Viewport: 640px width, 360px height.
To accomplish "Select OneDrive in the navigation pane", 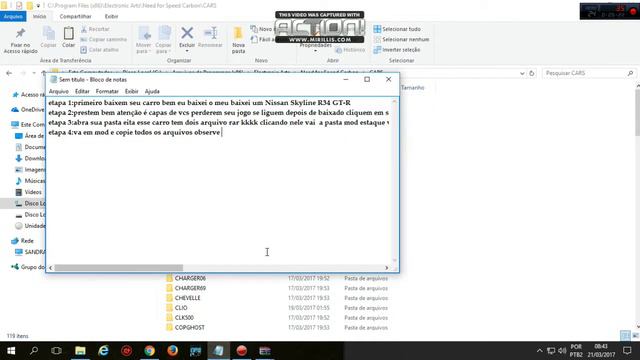I will (x=28, y=109).
